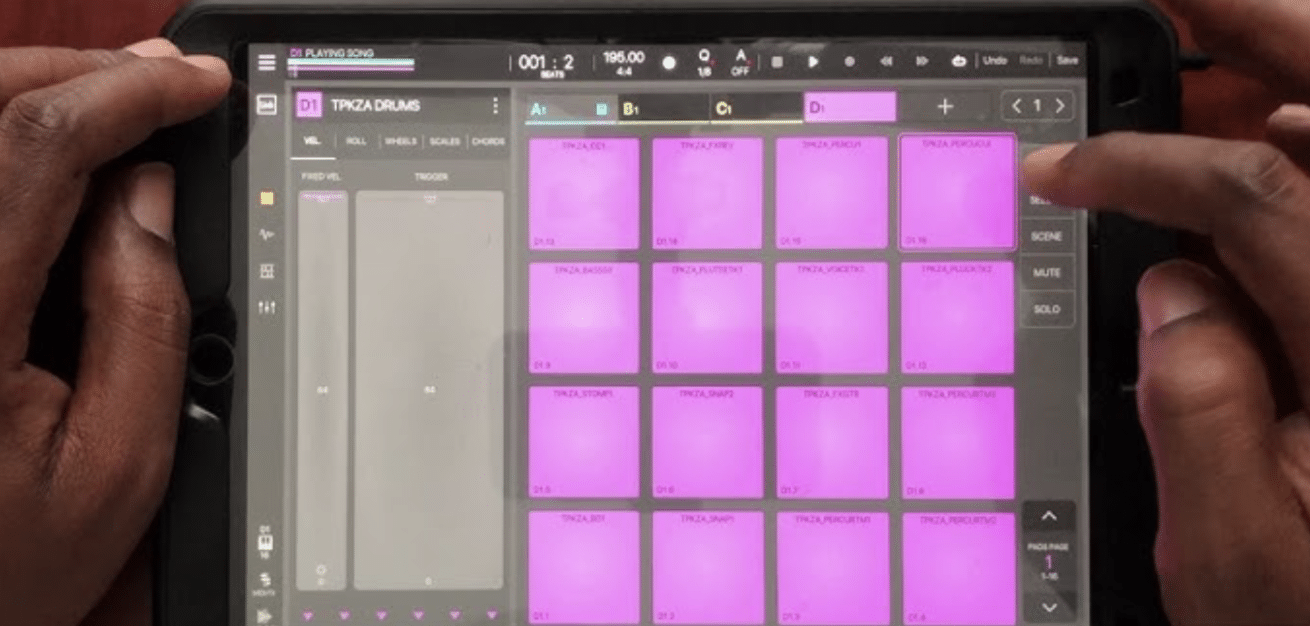Screen dimensions: 1310x626
Task: Trigger pad D1.12 TPKZA_PLUCKTK2
Action: [957, 318]
